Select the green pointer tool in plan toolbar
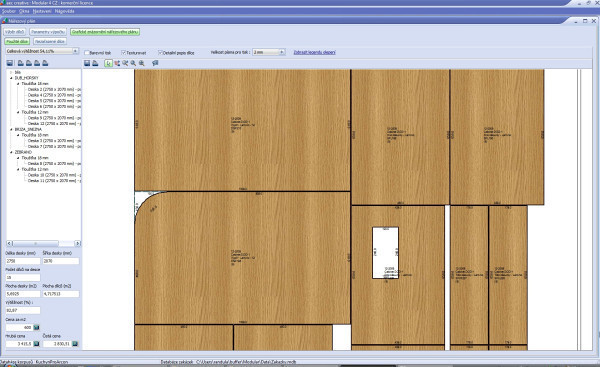Screen dimensions: 600x367 (x=108, y=63)
